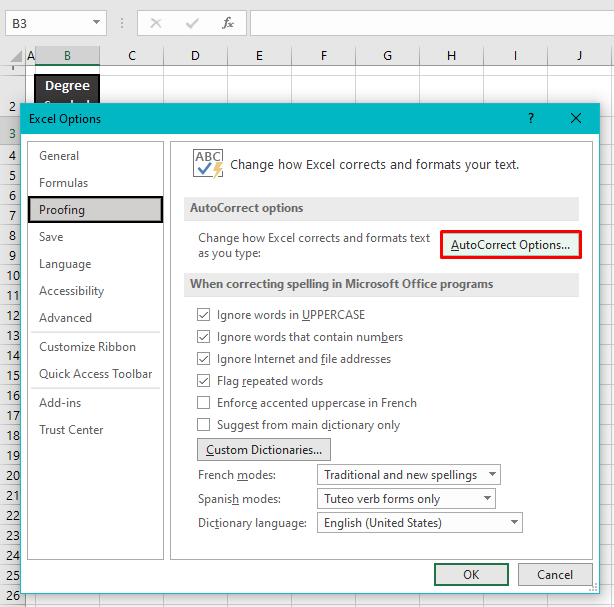This screenshot has height=607, width=614.
Task: Enable Enforce accented uppercase in French
Action: (203, 402)
